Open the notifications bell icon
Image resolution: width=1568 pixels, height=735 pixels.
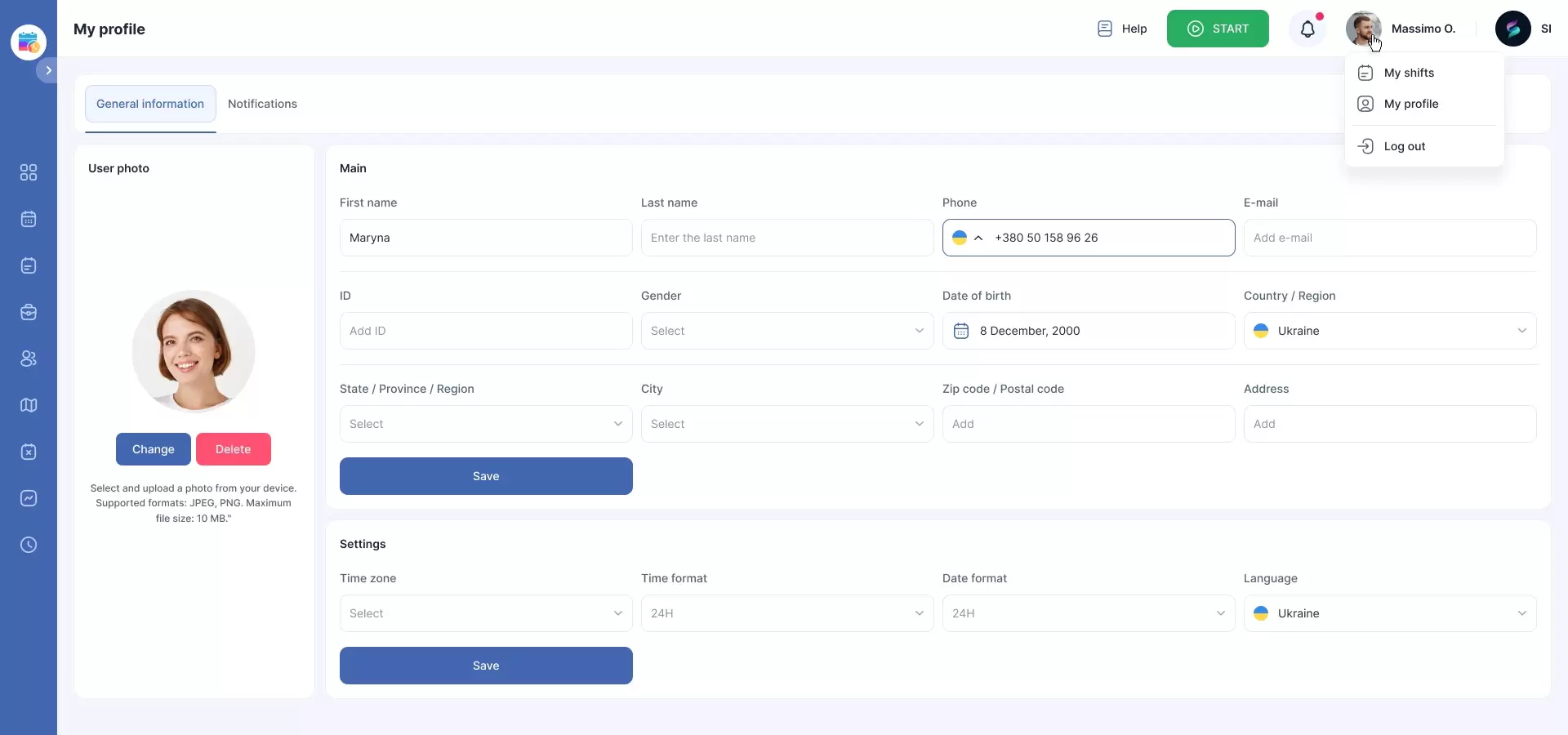point(1307,29)
